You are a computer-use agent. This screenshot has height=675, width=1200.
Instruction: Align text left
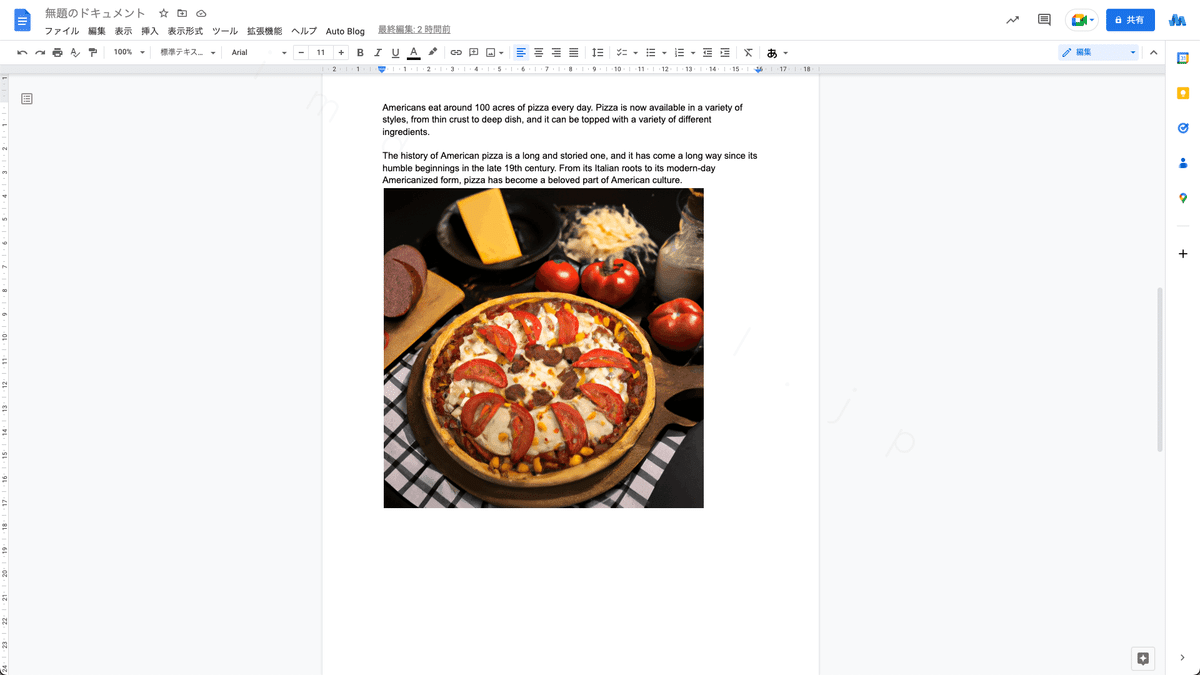tap(521, 52)
